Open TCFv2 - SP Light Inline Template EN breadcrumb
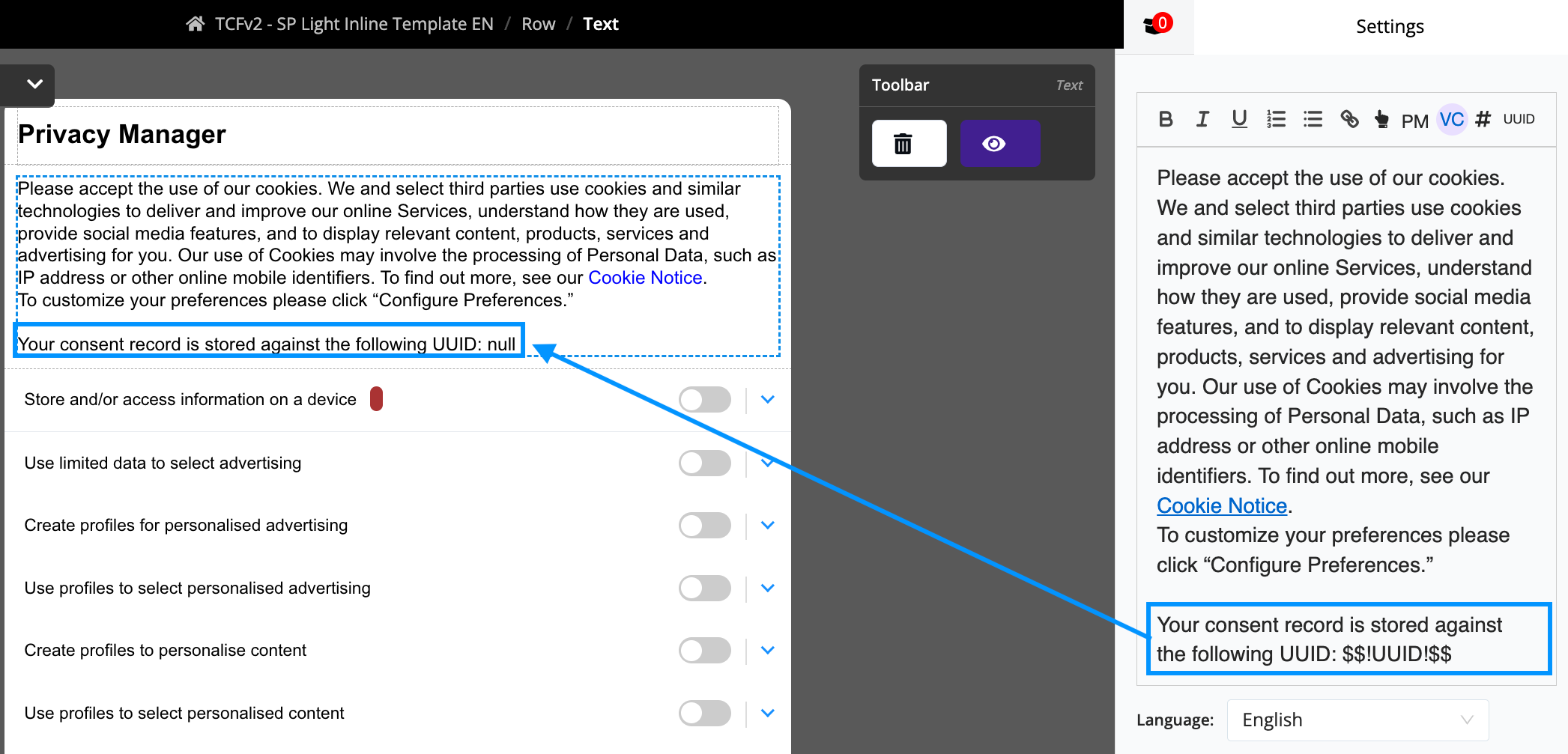 tap(354, 24)
